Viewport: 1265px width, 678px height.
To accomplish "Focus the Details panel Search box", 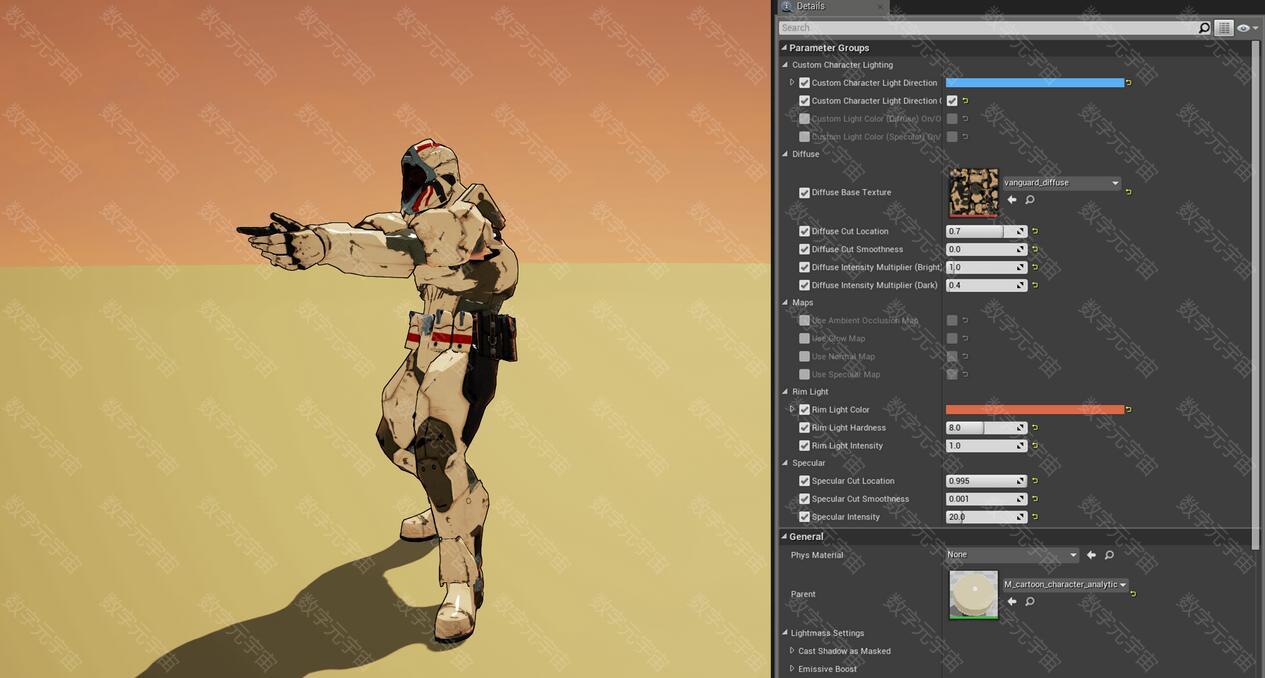I will (988, 28).
